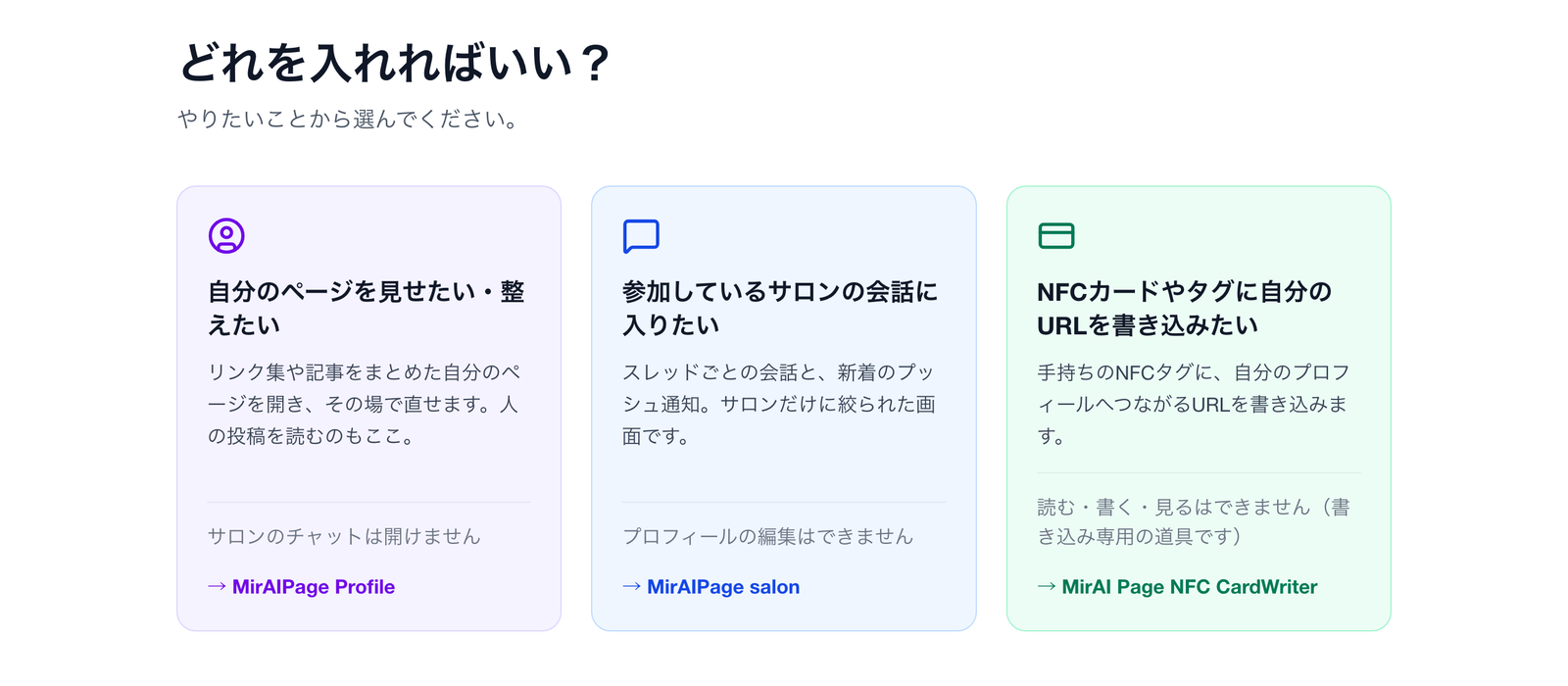
Task: Click the subtitle やりたいことから選んでください。
Action: pyautogui.click(x=348, y=119)
